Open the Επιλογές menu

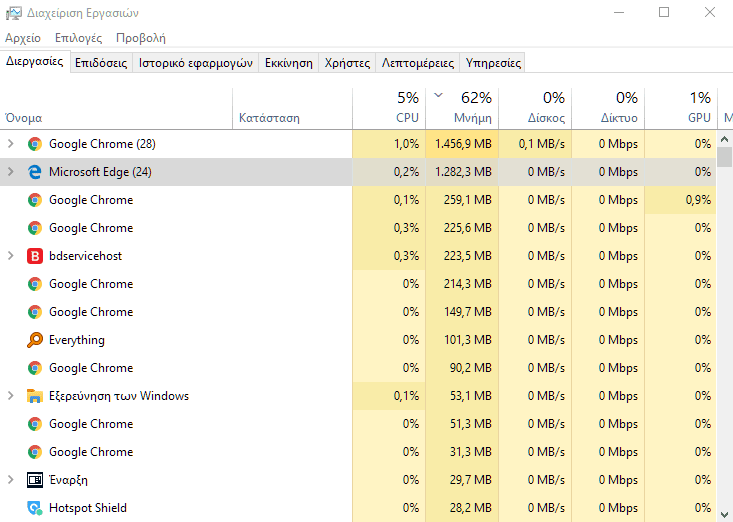[x=79, y=38]
